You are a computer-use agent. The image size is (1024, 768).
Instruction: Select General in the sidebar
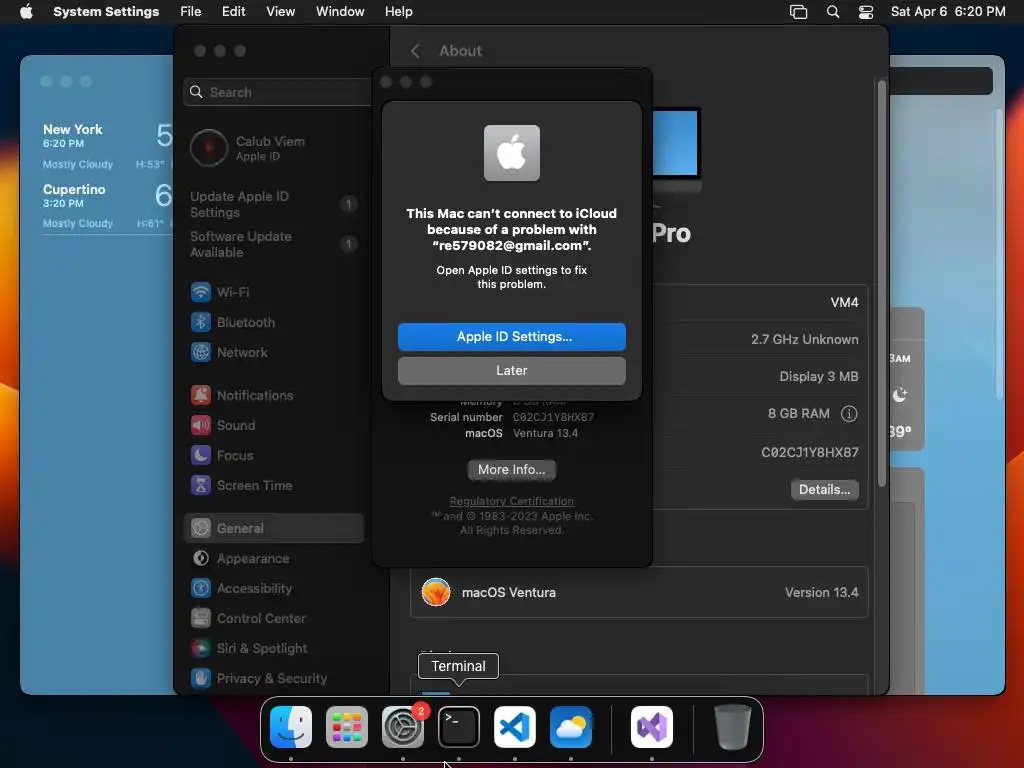(x=273, y=528)
